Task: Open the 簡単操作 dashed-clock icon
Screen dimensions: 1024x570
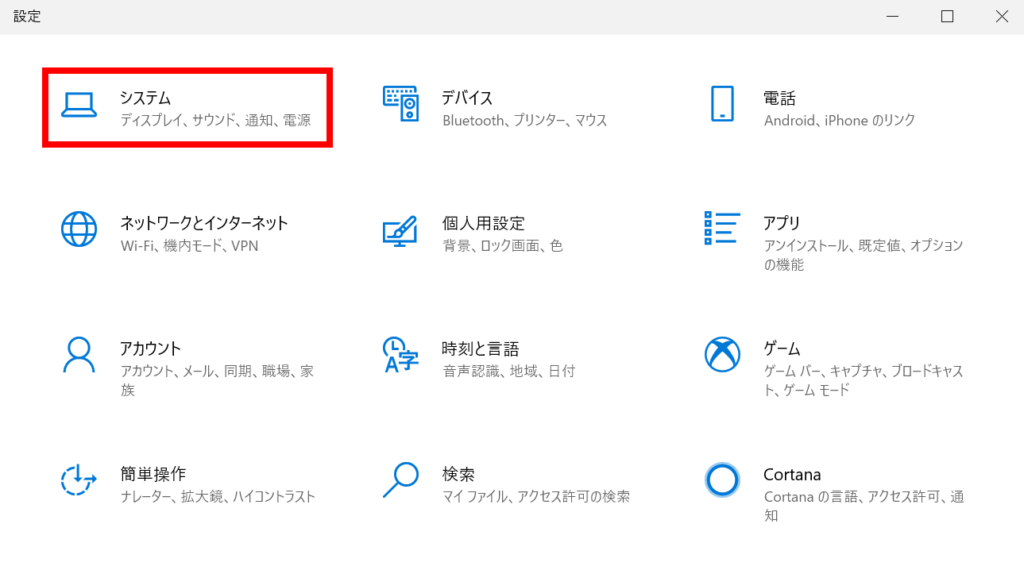Action: pos(79,480)
